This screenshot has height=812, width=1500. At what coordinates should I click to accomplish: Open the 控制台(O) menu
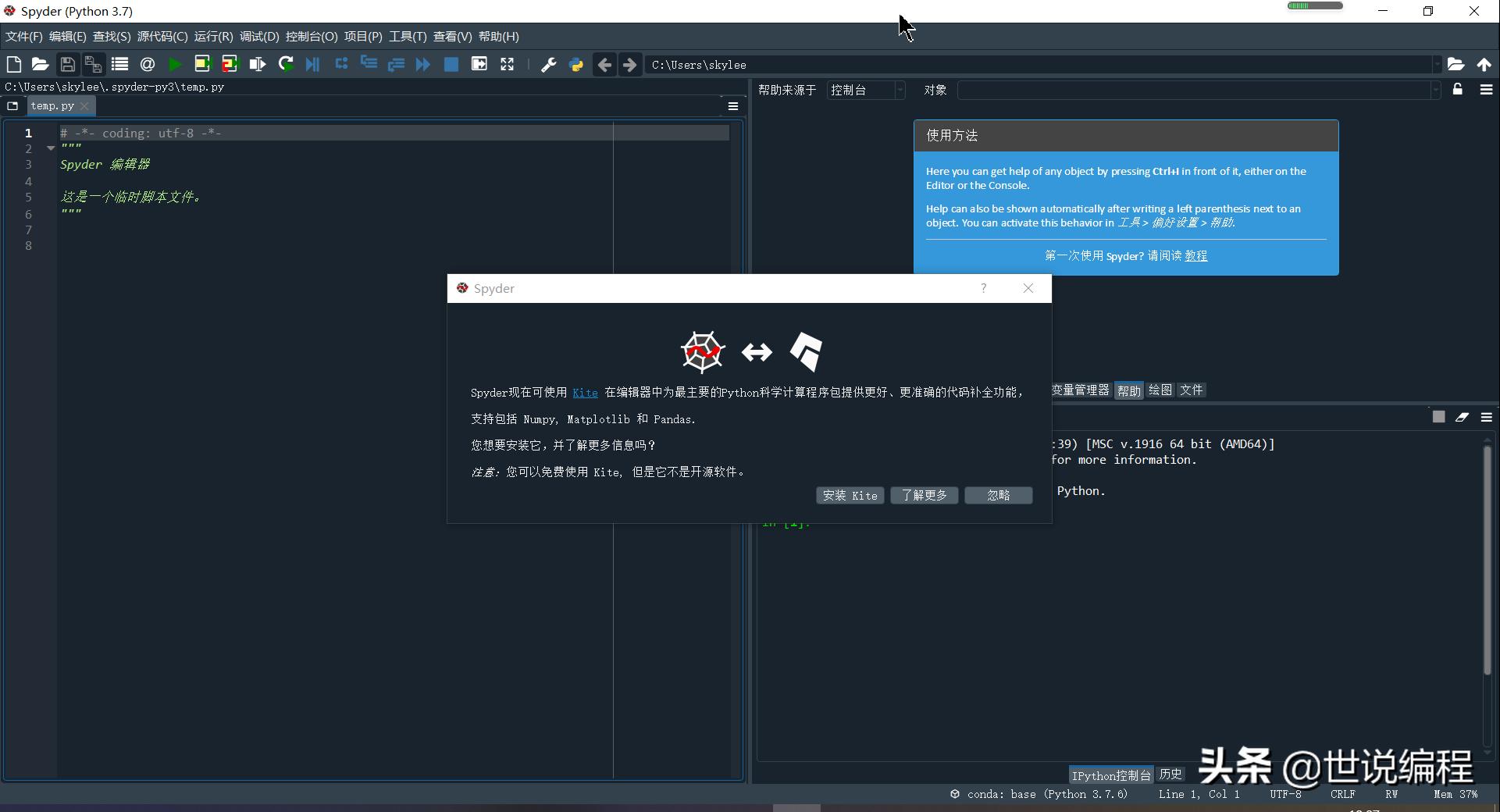click(312, 37)
